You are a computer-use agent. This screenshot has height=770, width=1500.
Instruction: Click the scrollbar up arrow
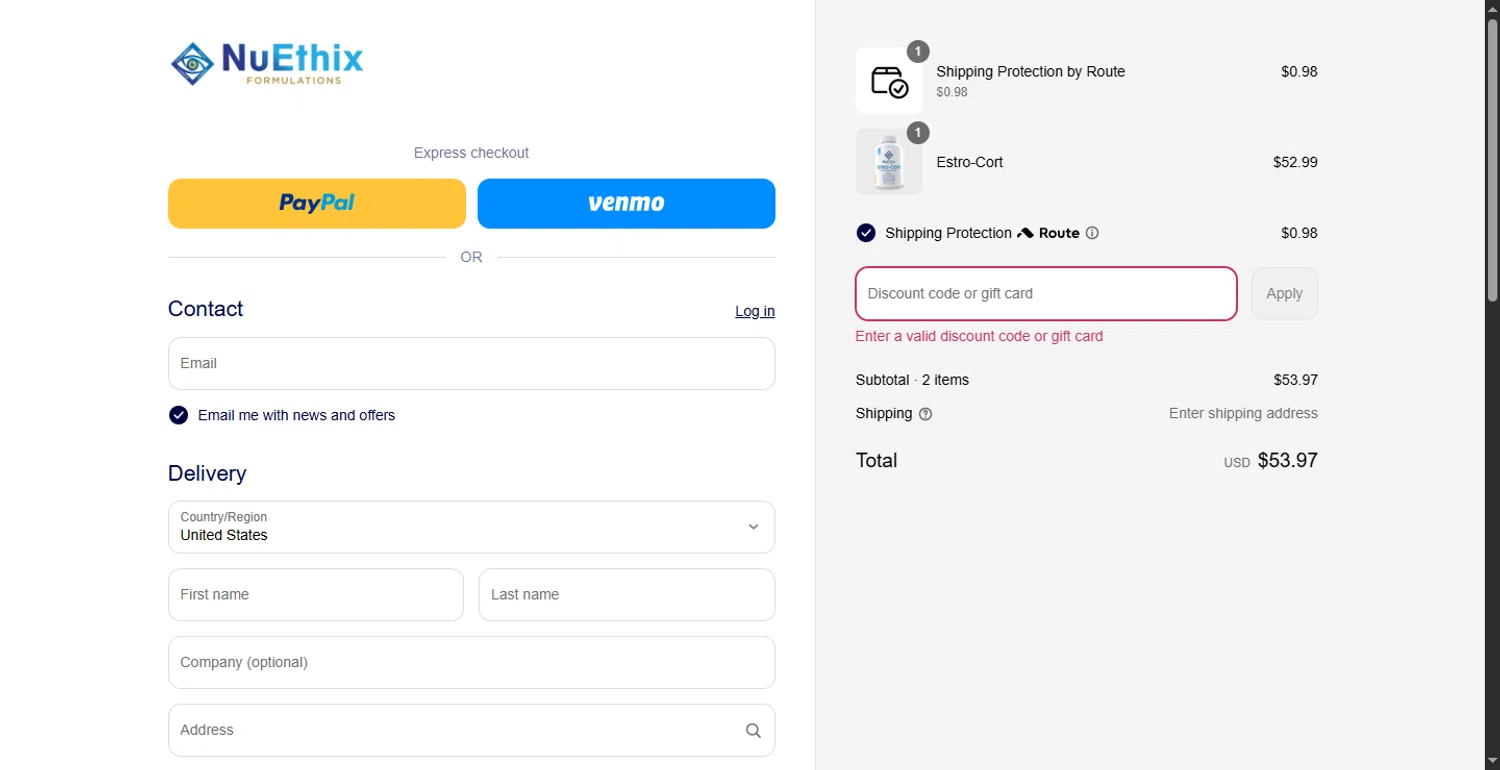[x=1492, y=8]
